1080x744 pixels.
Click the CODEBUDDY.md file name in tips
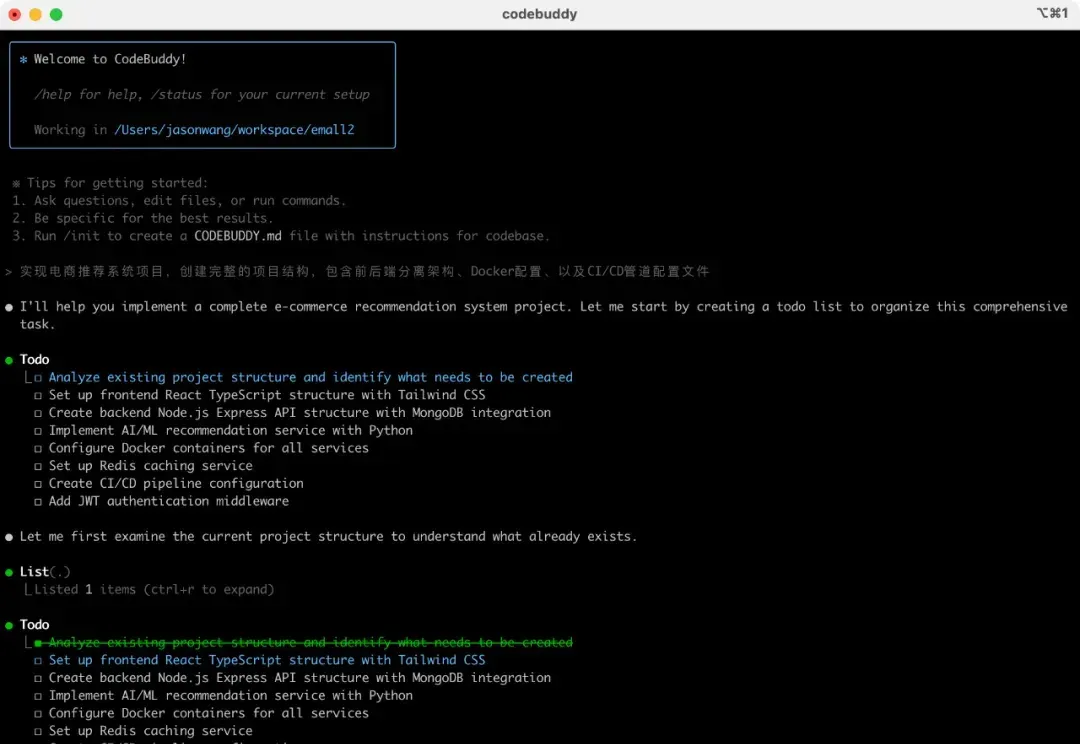coord(238,236)
